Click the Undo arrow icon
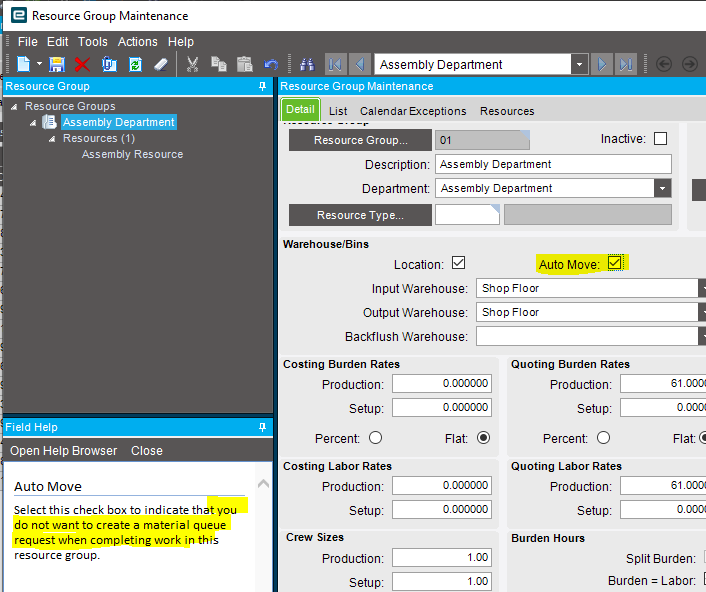 click(271, 64)
